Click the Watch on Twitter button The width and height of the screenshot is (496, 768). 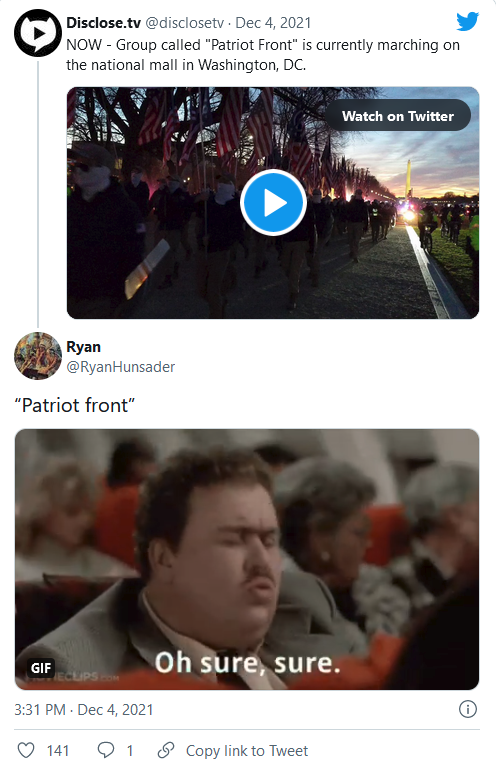pos(398,116)
